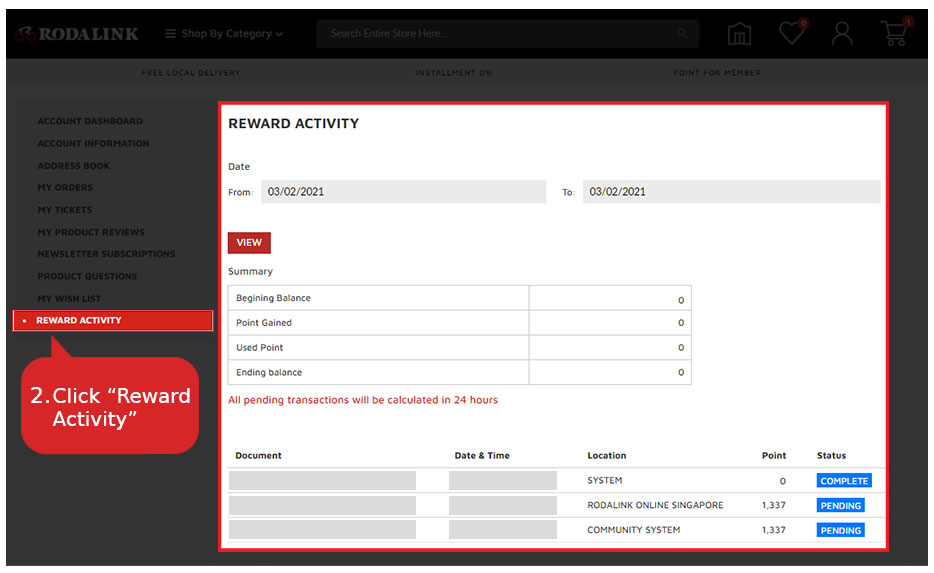
Task: Open the shopping cart icon
Action: pyautogui.click(x=894, y=34)
